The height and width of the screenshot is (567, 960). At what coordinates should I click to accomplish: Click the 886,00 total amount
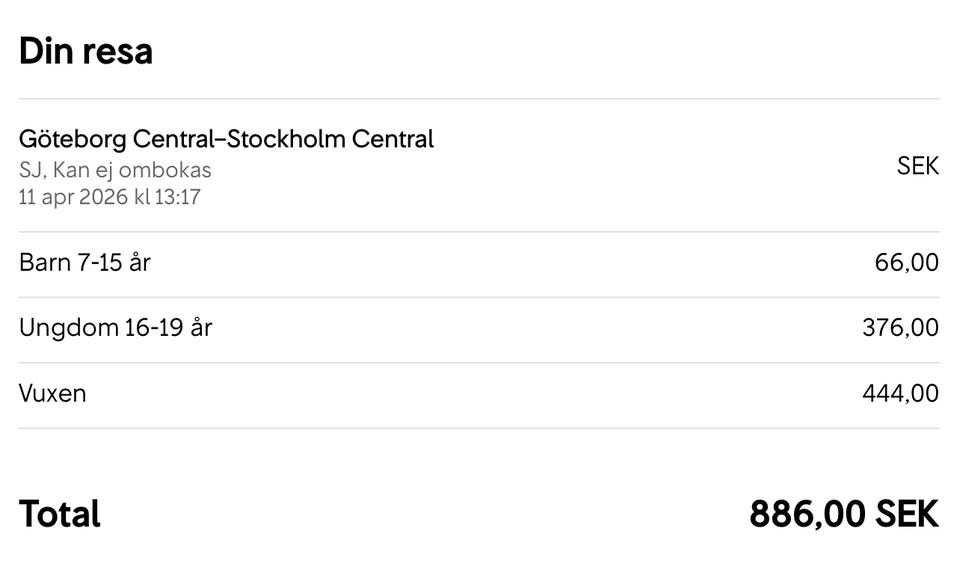pyautogui.click(x=806, y=515)
